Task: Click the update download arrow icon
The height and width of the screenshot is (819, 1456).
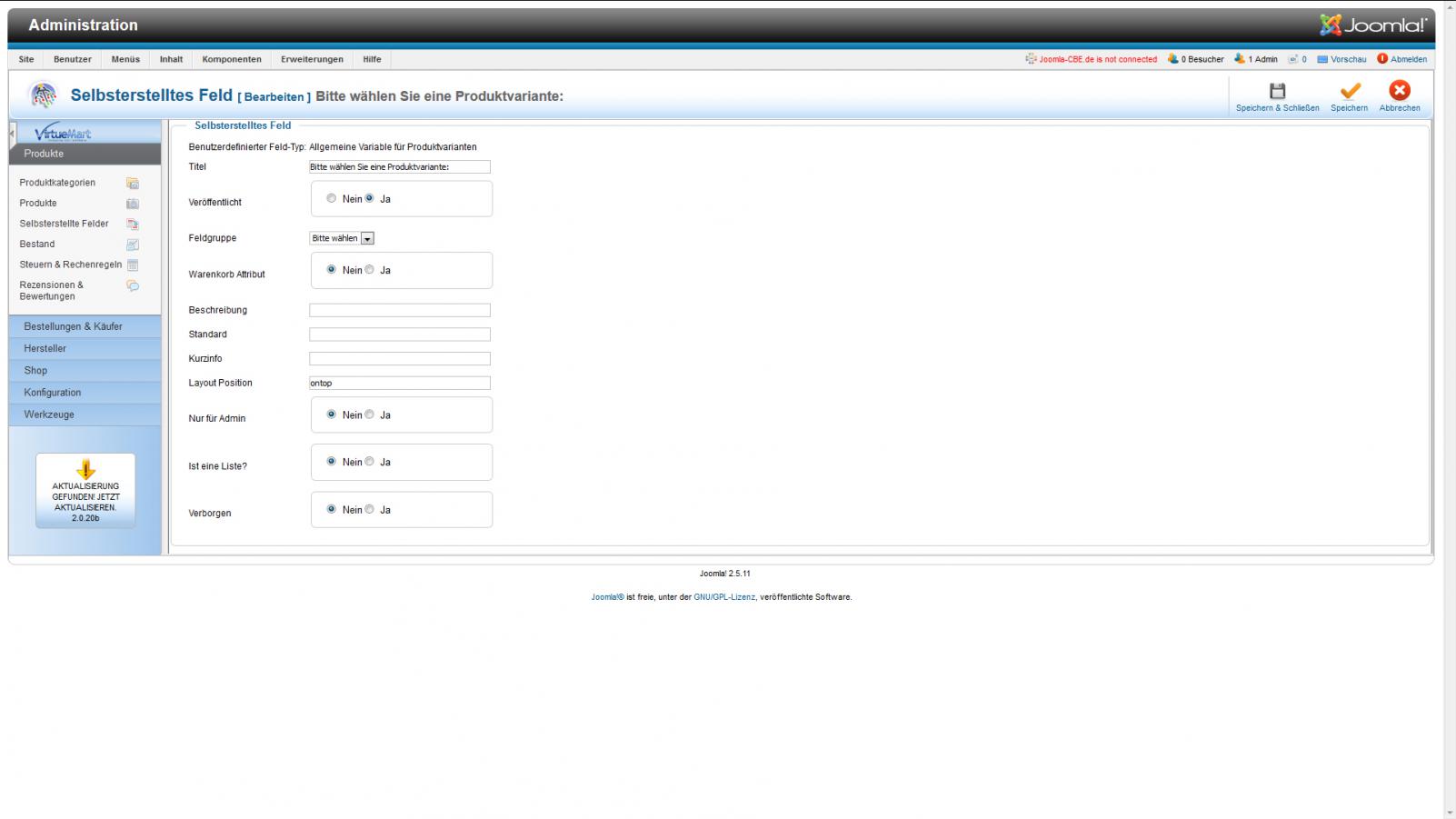Action: (85, 469)
